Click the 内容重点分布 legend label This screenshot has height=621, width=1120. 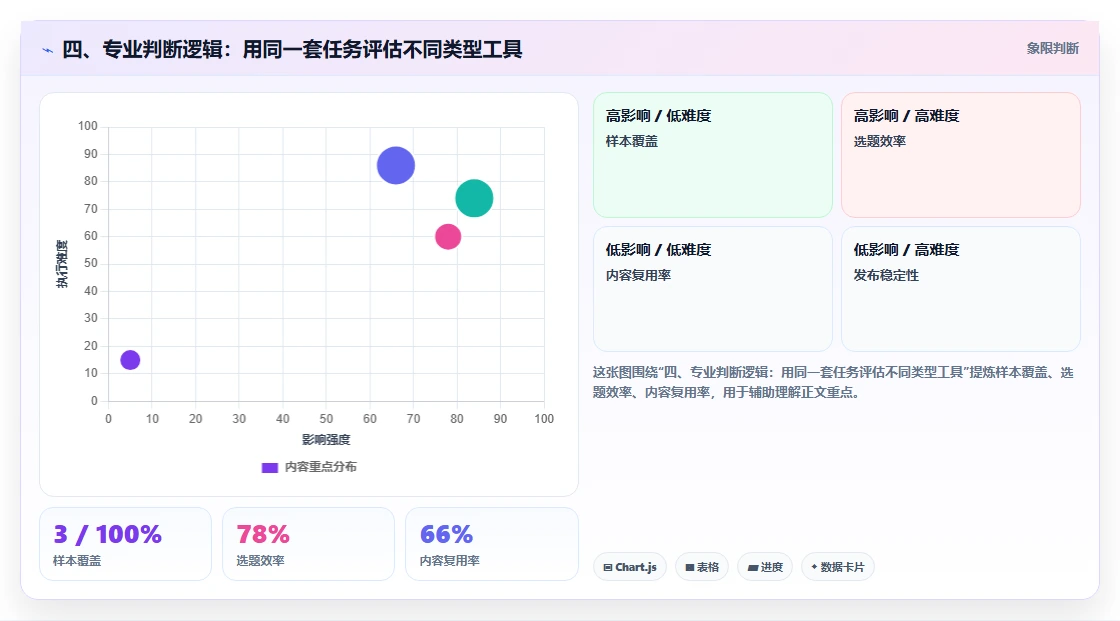[321, 467]
